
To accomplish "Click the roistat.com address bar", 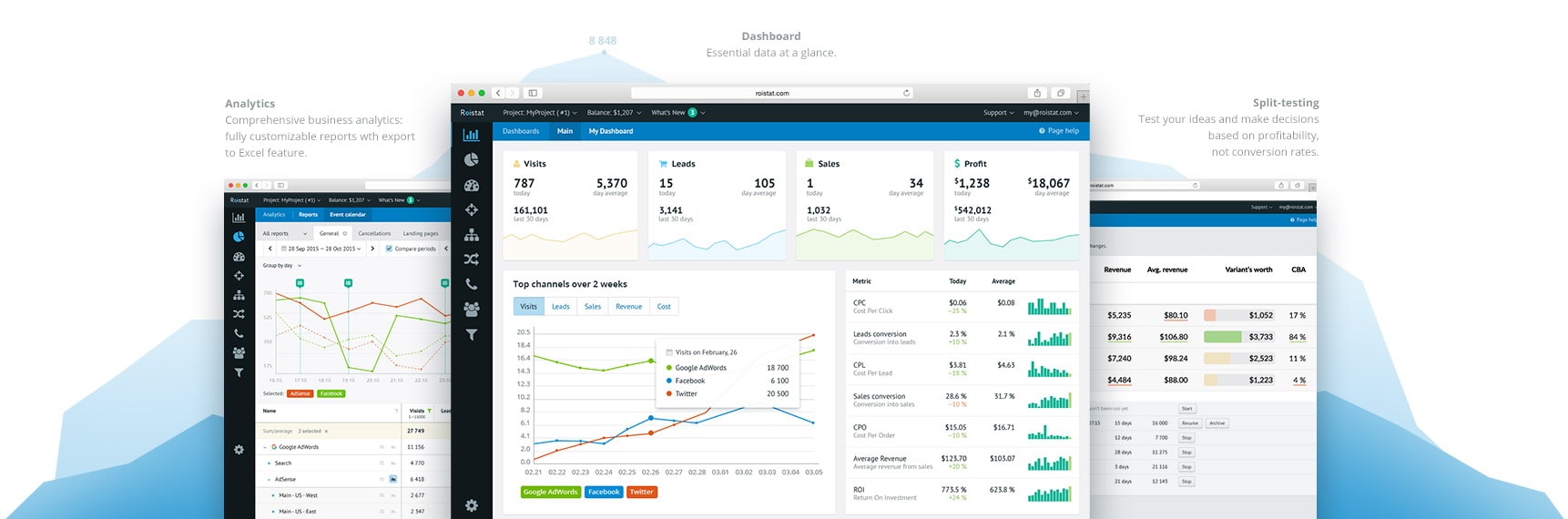I will 771,93.
